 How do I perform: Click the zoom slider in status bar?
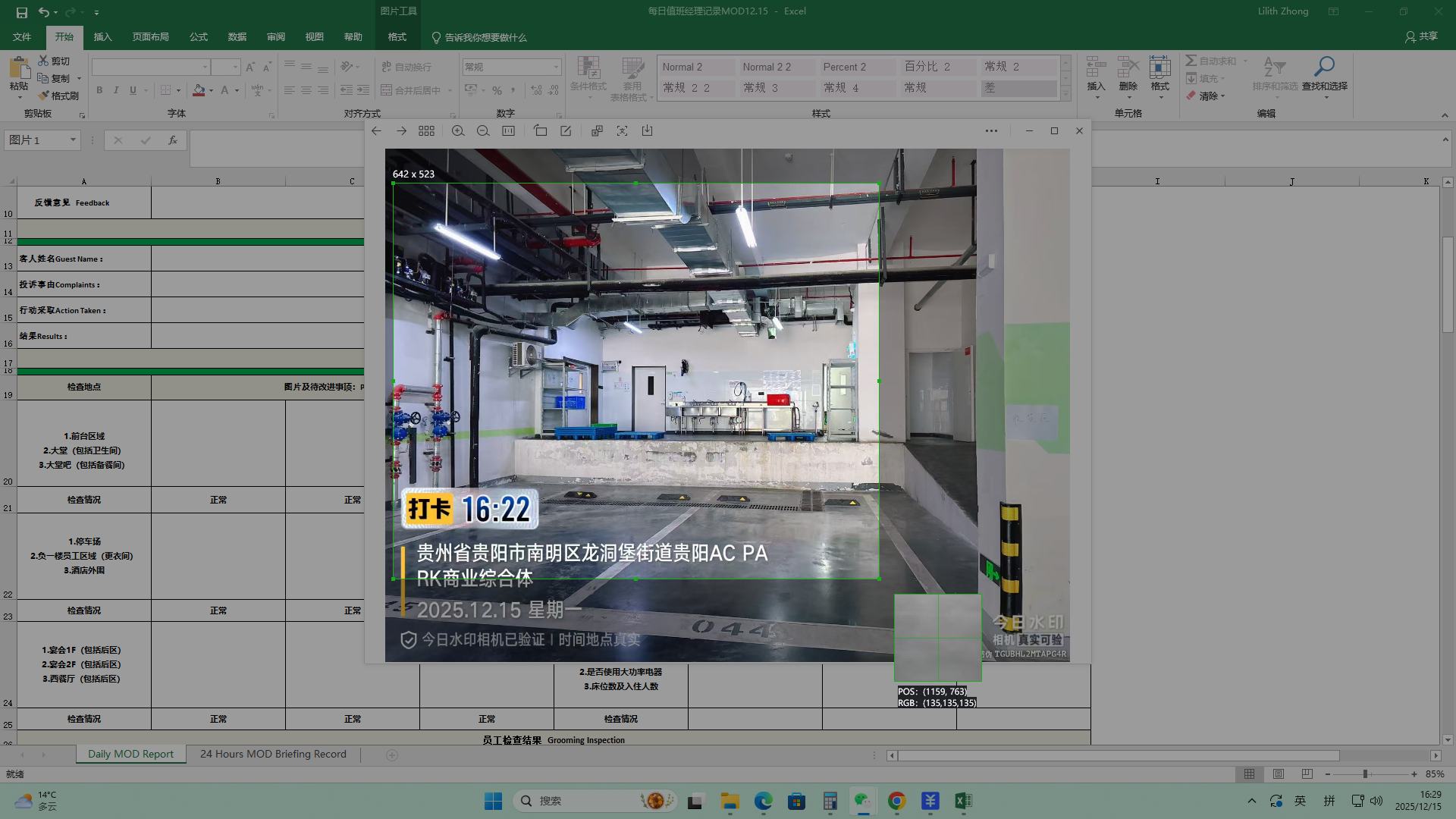(x=1365, y=774)
